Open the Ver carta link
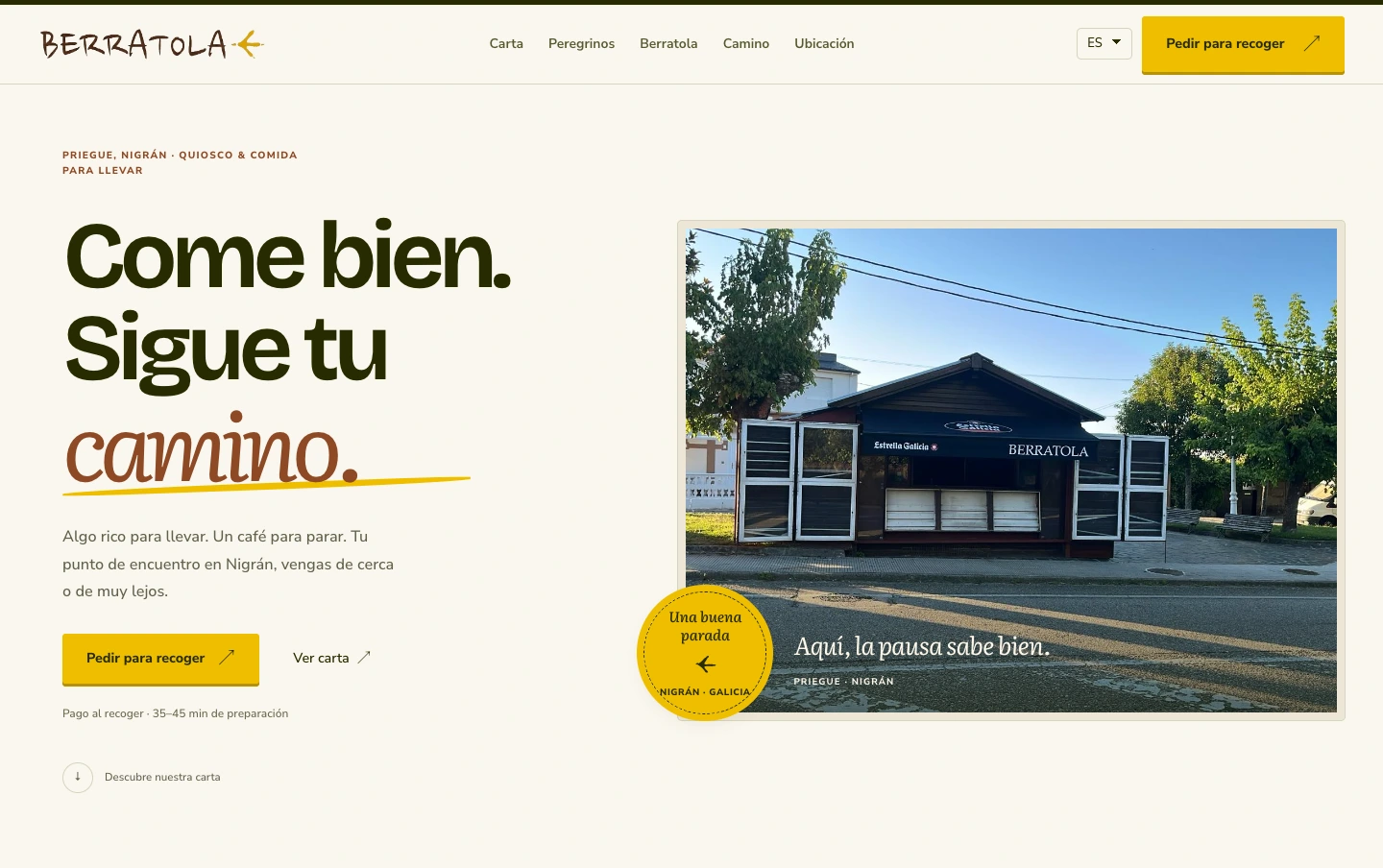The image size is (1383, 868). point(331,658)
